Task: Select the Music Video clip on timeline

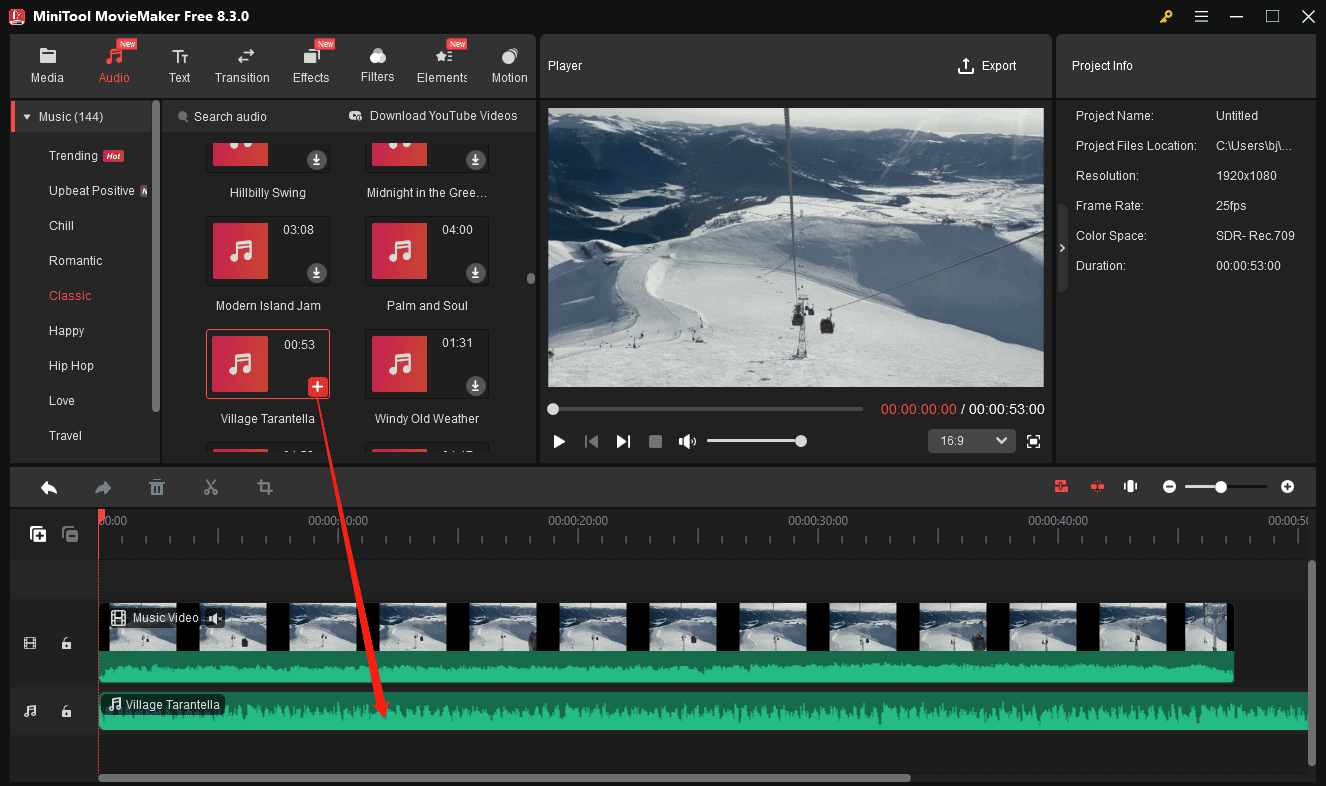Action: tap(666, 642)
